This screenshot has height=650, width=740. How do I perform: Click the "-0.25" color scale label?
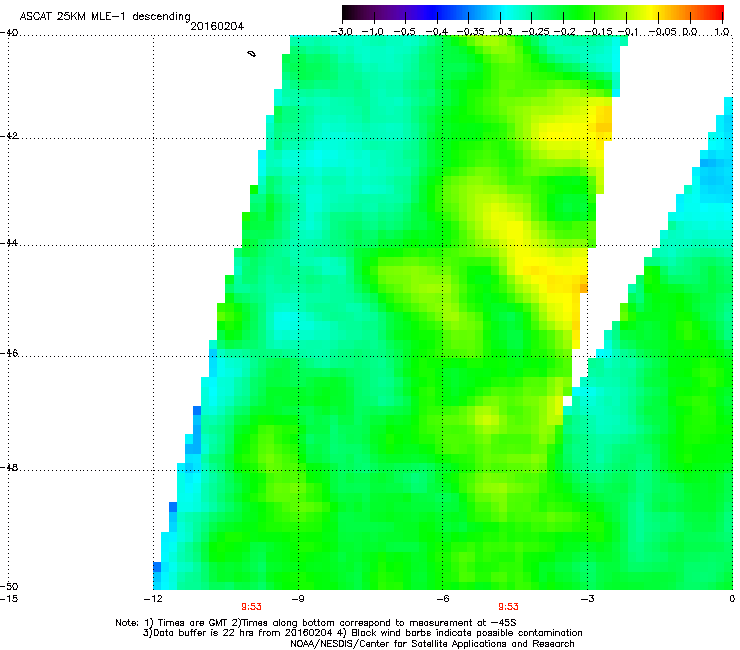pos(532,32)
